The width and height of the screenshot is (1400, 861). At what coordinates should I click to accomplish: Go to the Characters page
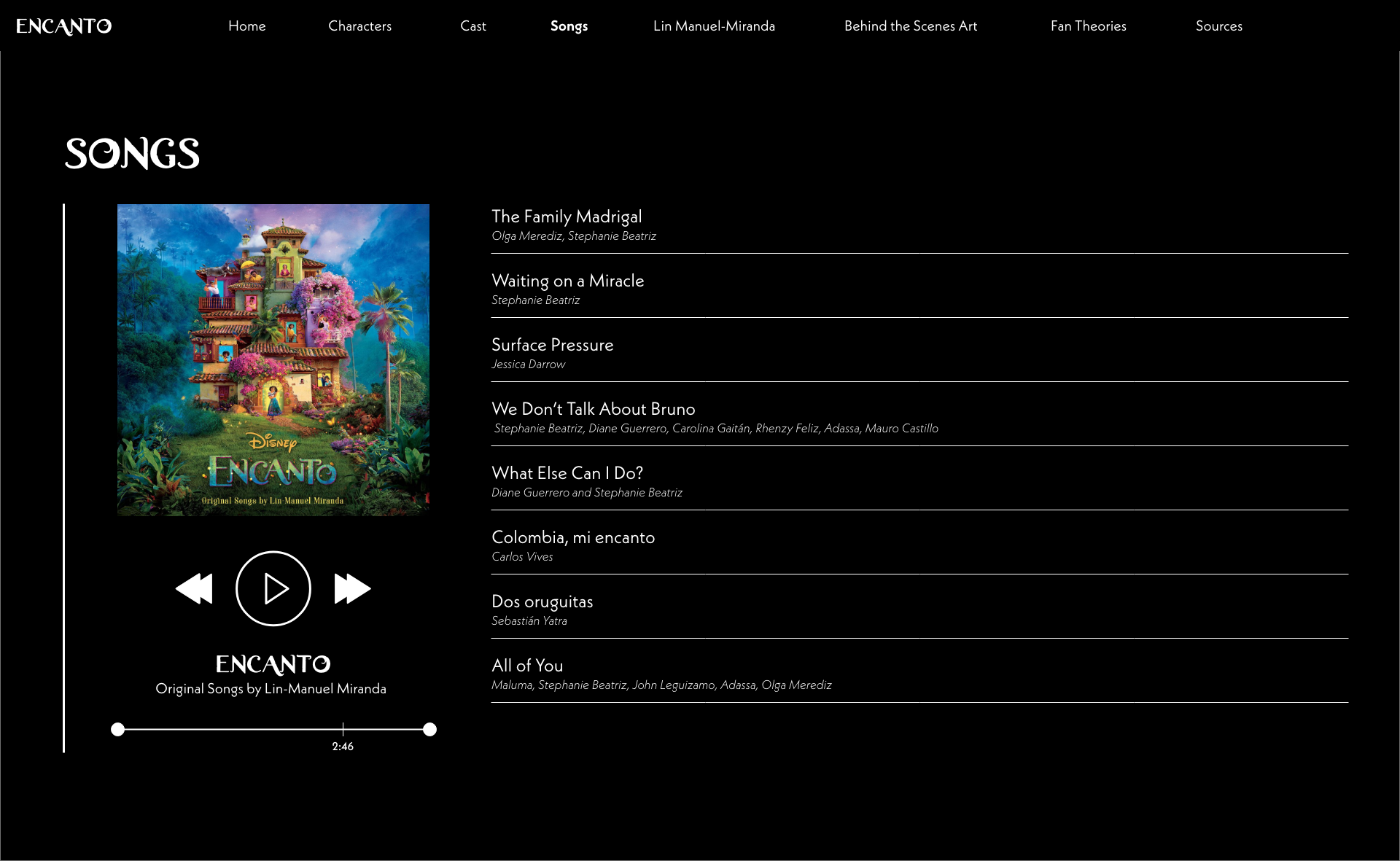[x=359, y=26]
